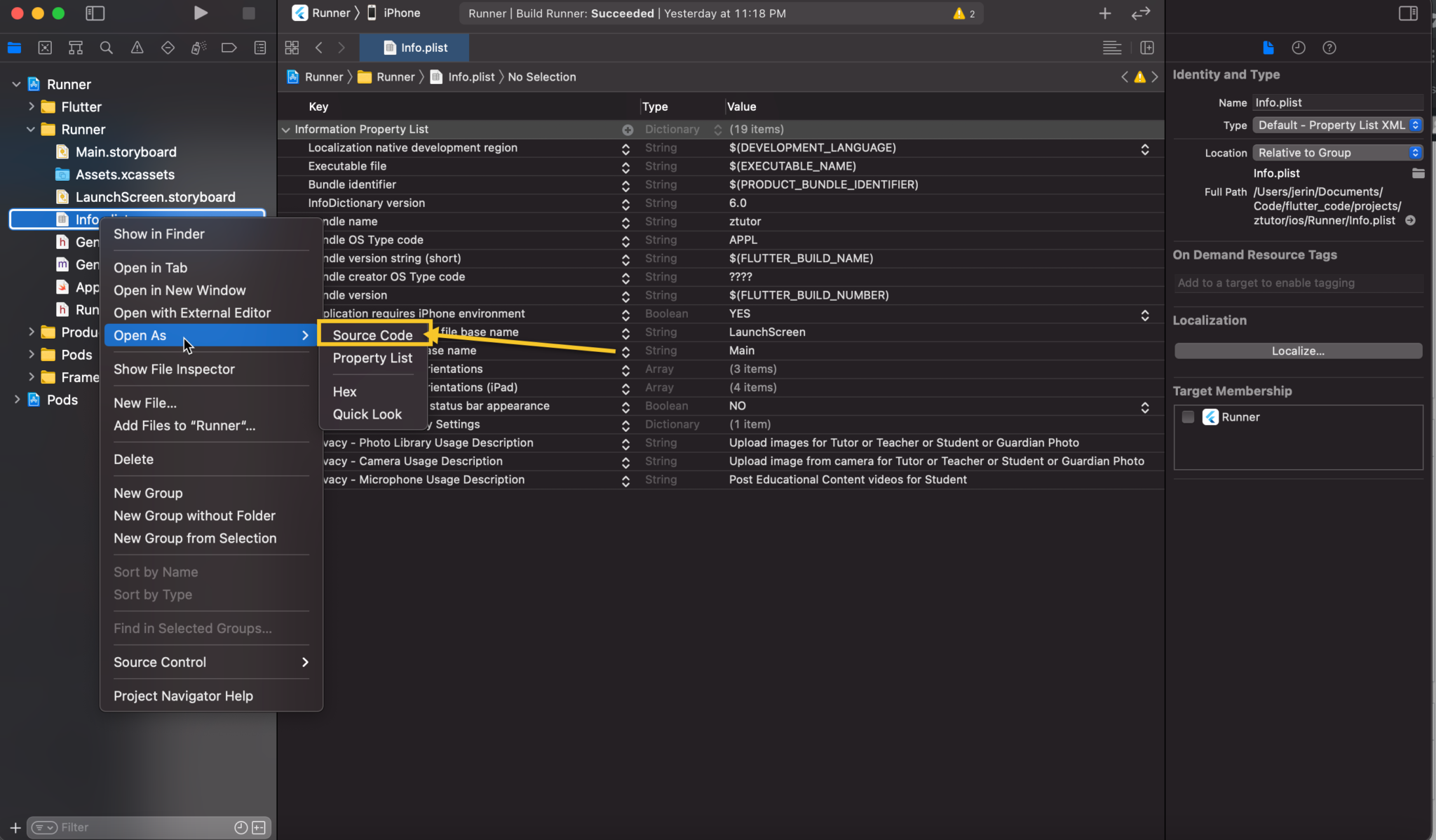Image resolution: width=1436 pixels, height=840 pixels.
Task: Open the Test navigator diamond icon
Action: [x=168, y=48]
